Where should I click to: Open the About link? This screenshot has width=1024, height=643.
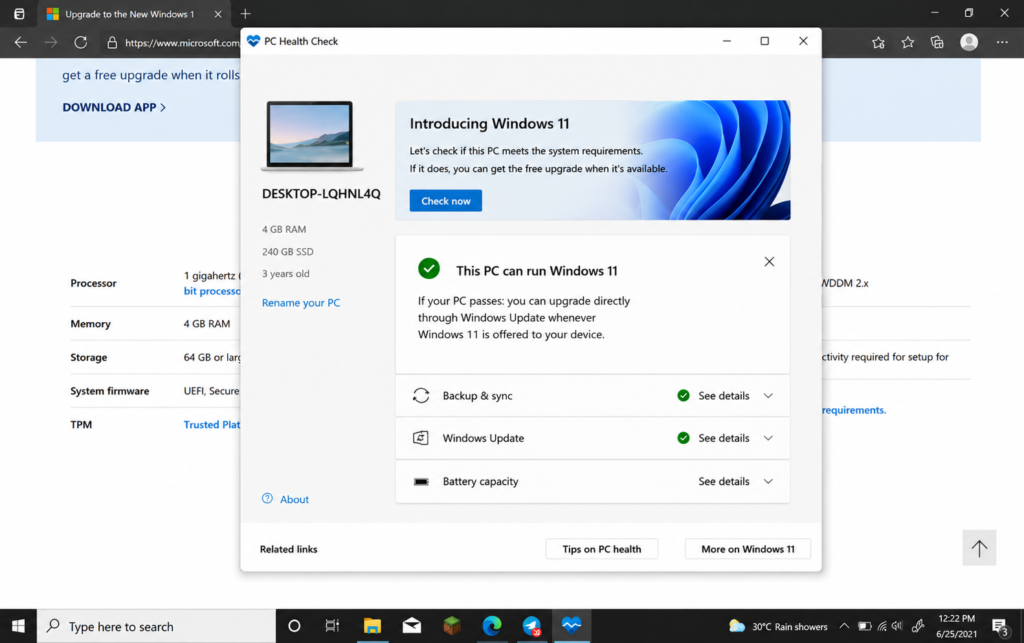tap(294, 499)
